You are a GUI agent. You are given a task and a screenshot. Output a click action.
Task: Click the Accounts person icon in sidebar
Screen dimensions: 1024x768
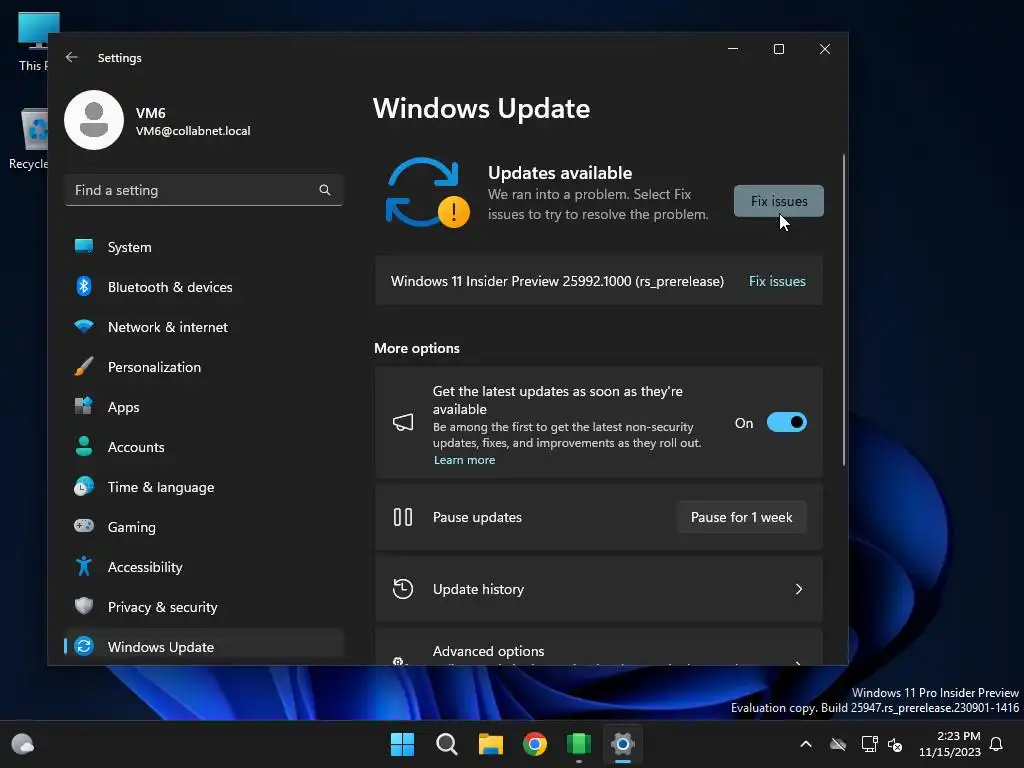(84, 446)
